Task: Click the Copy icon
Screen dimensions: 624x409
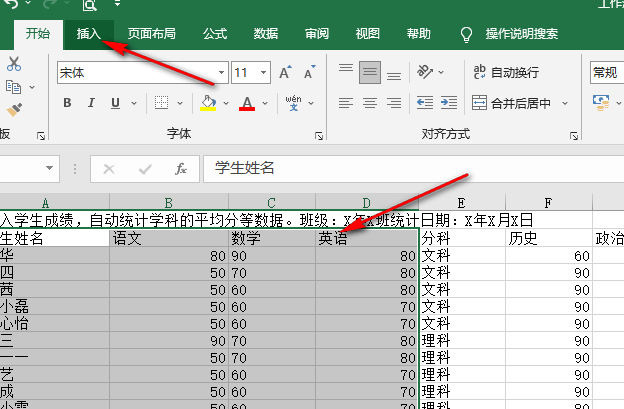Action: tap(13, 87)
